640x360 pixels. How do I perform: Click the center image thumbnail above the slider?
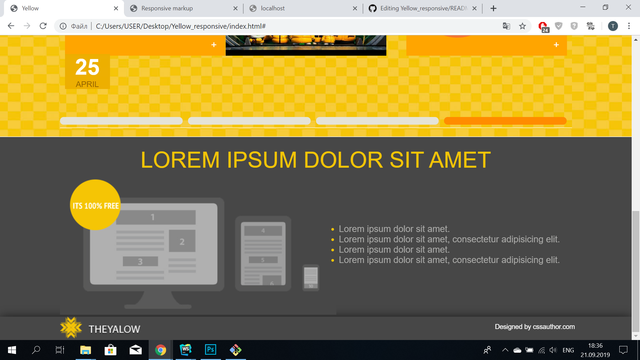click(x=306, y=45)
